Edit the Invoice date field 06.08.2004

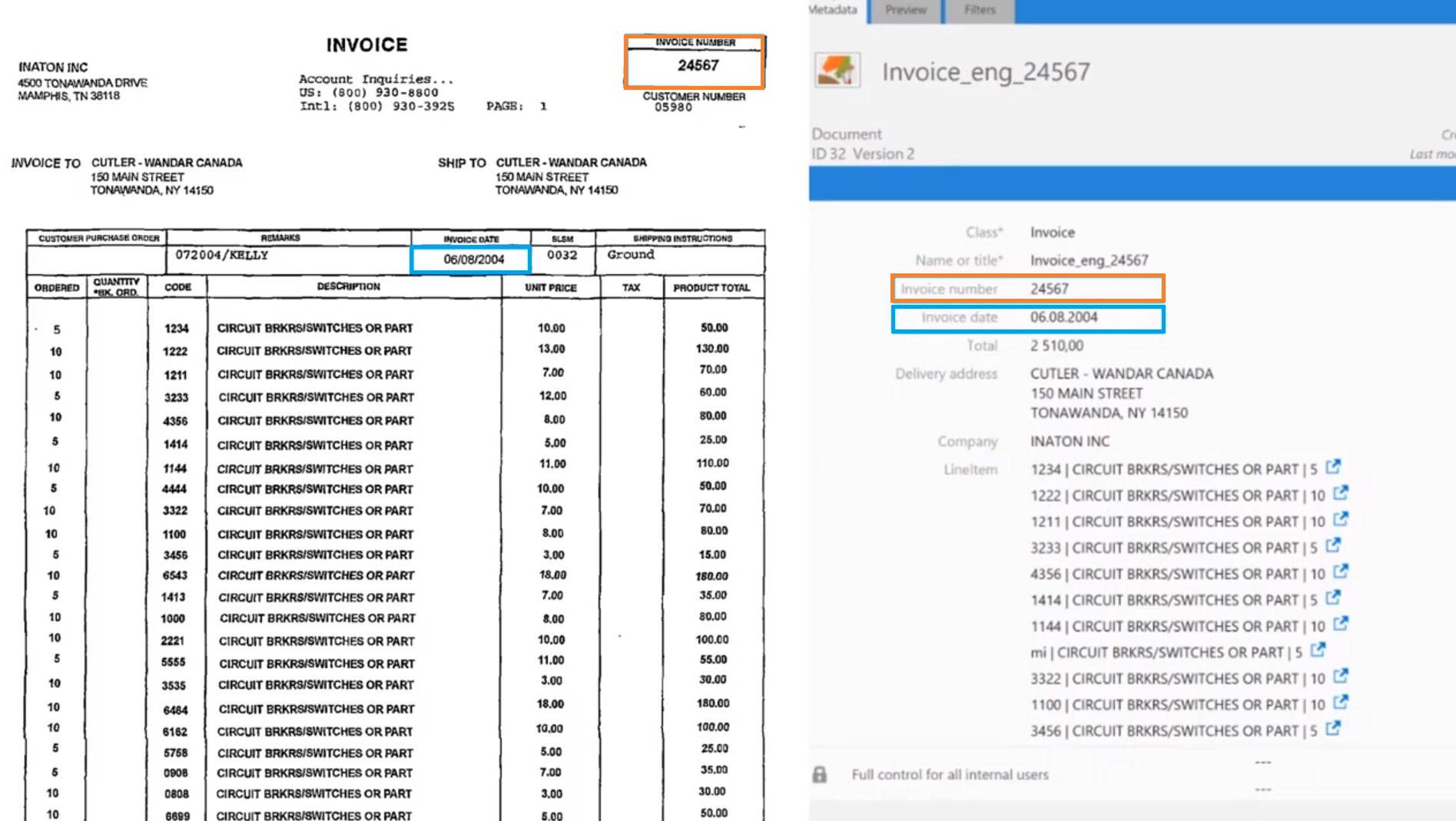click(1063, 317)
